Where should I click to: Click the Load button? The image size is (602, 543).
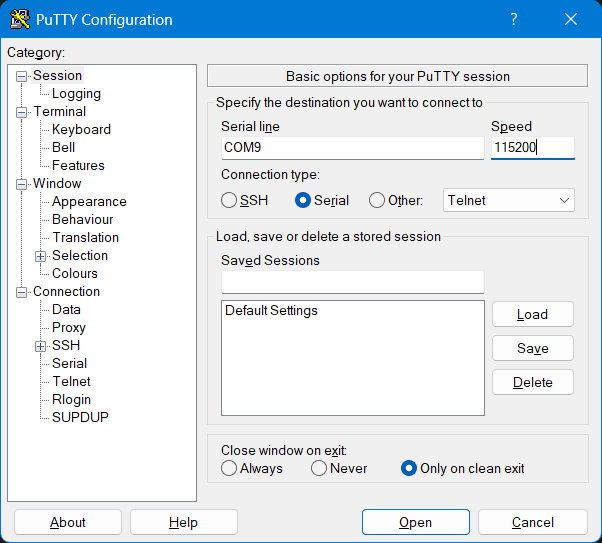coord(533,315)
